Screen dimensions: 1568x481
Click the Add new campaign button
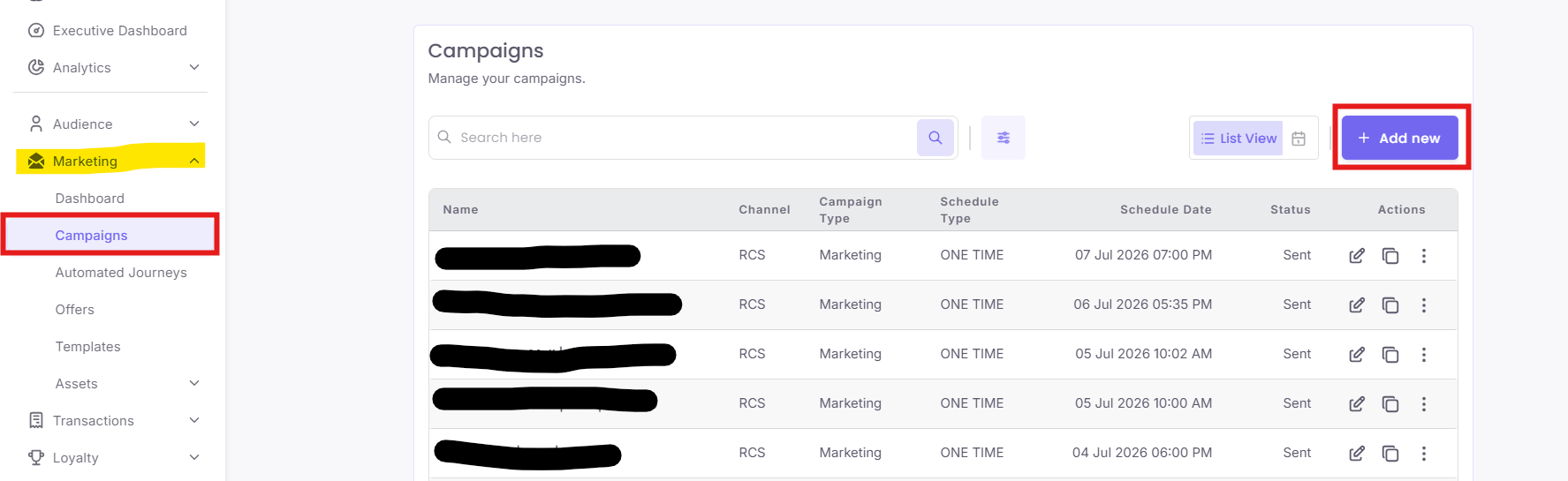click(x=1399, y=139)
